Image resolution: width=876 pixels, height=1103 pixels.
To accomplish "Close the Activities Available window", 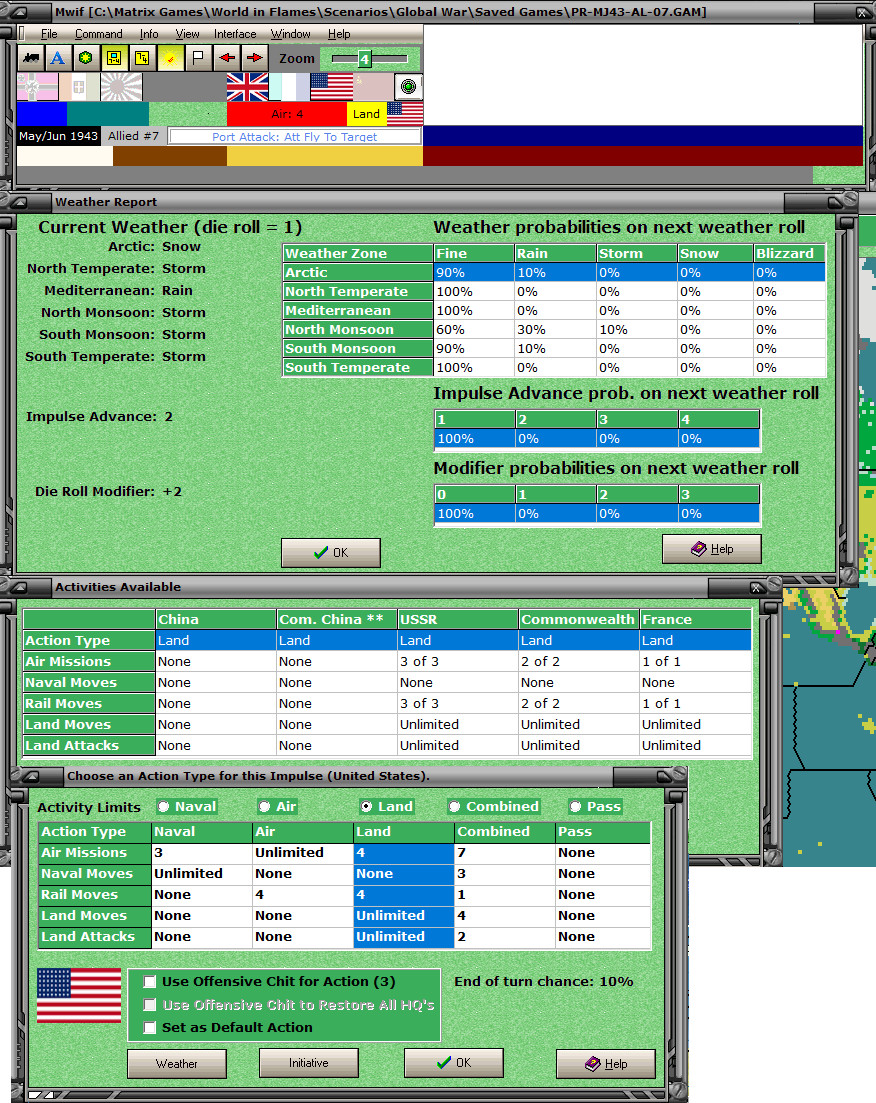I will tap(756, 587).
